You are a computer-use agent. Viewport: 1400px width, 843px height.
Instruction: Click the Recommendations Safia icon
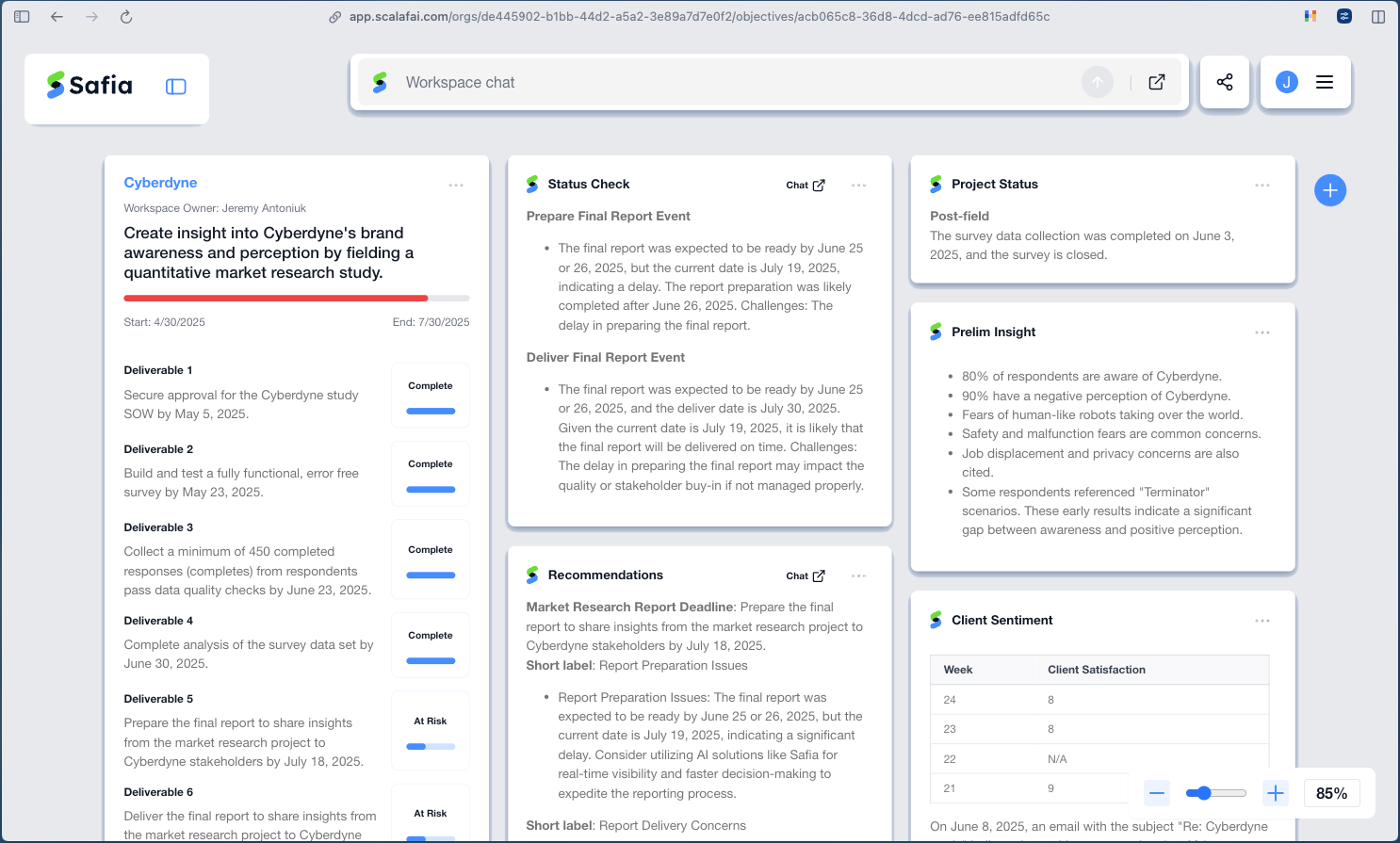coord(532,575)
